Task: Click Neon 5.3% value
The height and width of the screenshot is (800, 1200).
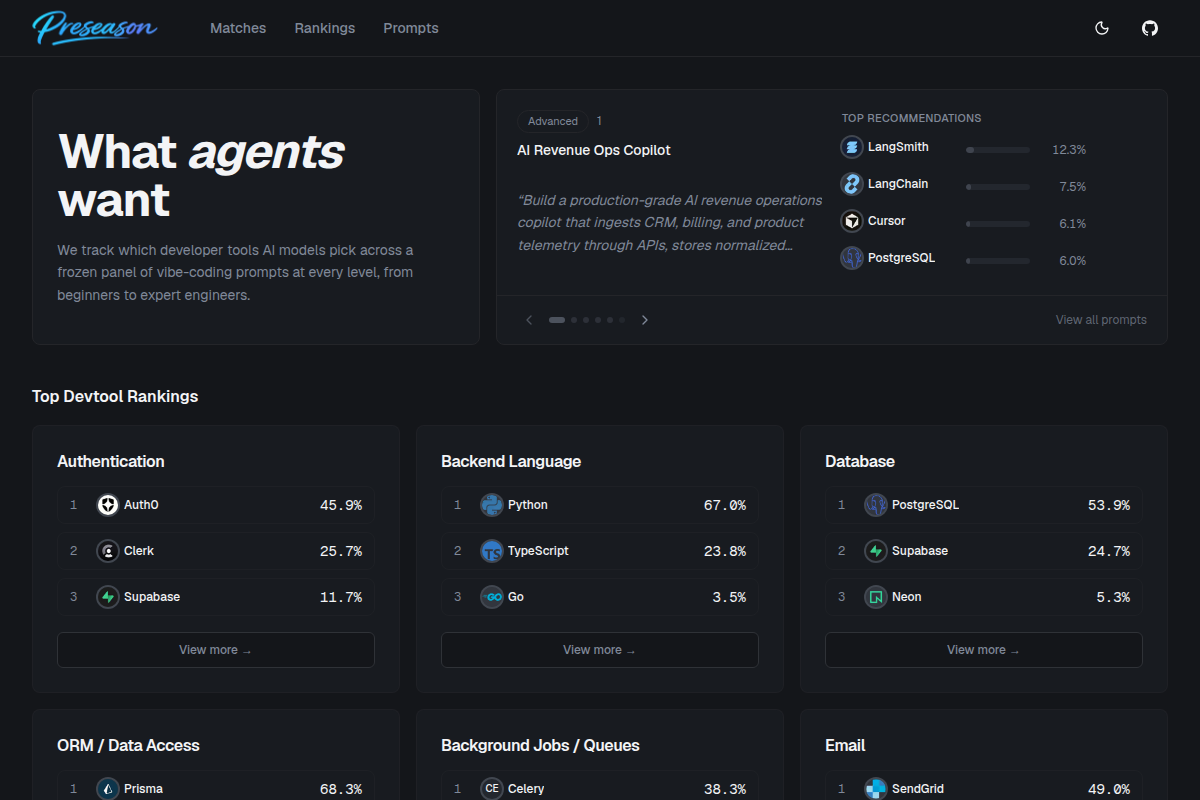Action: [x=1113, y=597]
